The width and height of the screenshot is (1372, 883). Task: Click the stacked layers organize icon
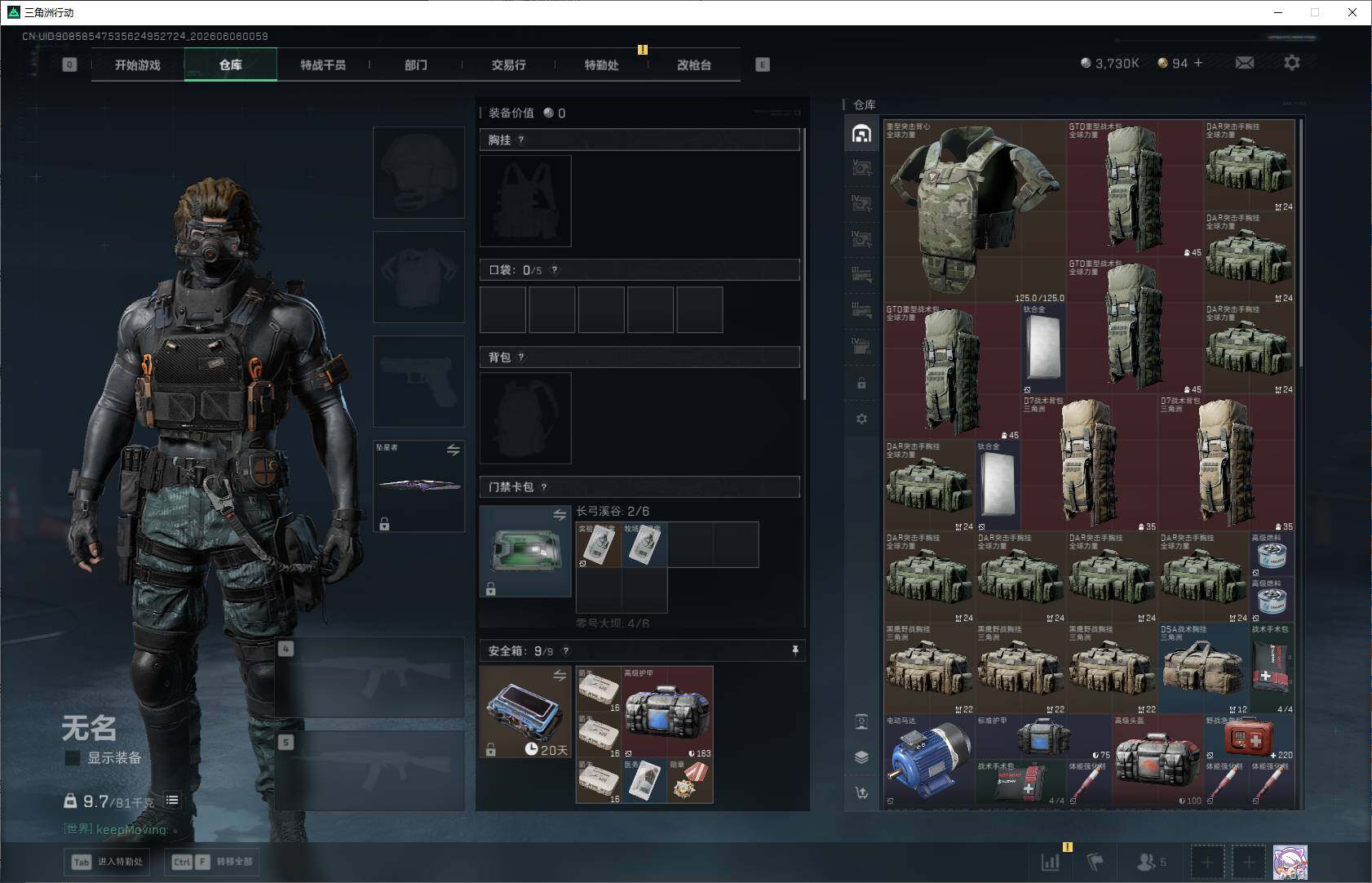(x=861, y=757)
